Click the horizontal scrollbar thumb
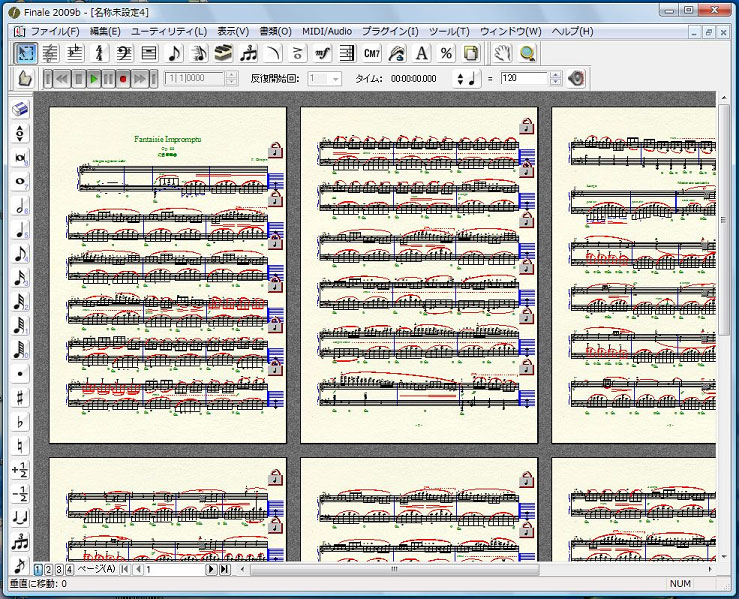 [394, 569]
